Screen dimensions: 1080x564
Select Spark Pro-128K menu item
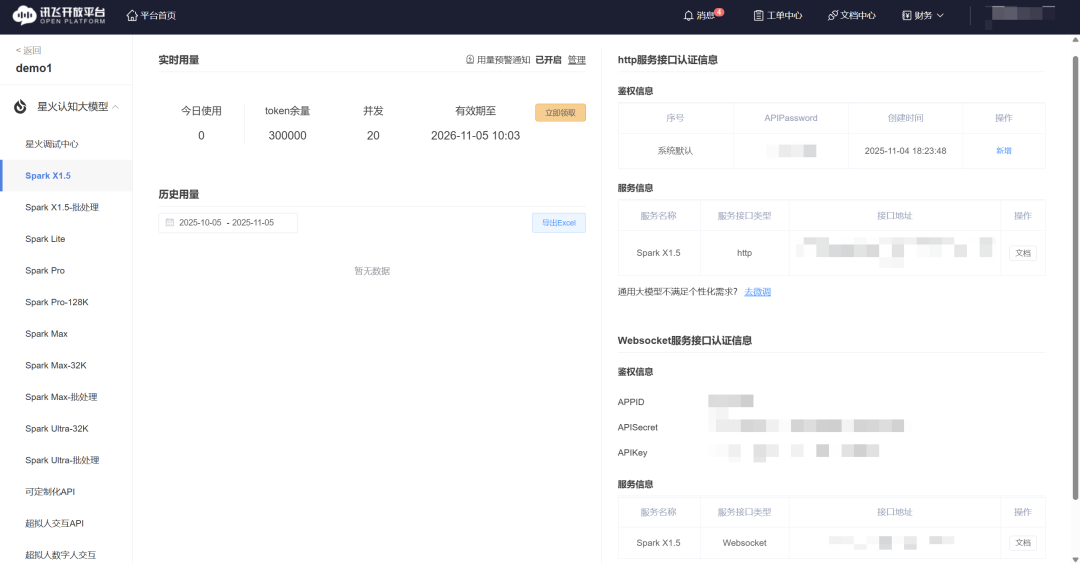point(56,302)
